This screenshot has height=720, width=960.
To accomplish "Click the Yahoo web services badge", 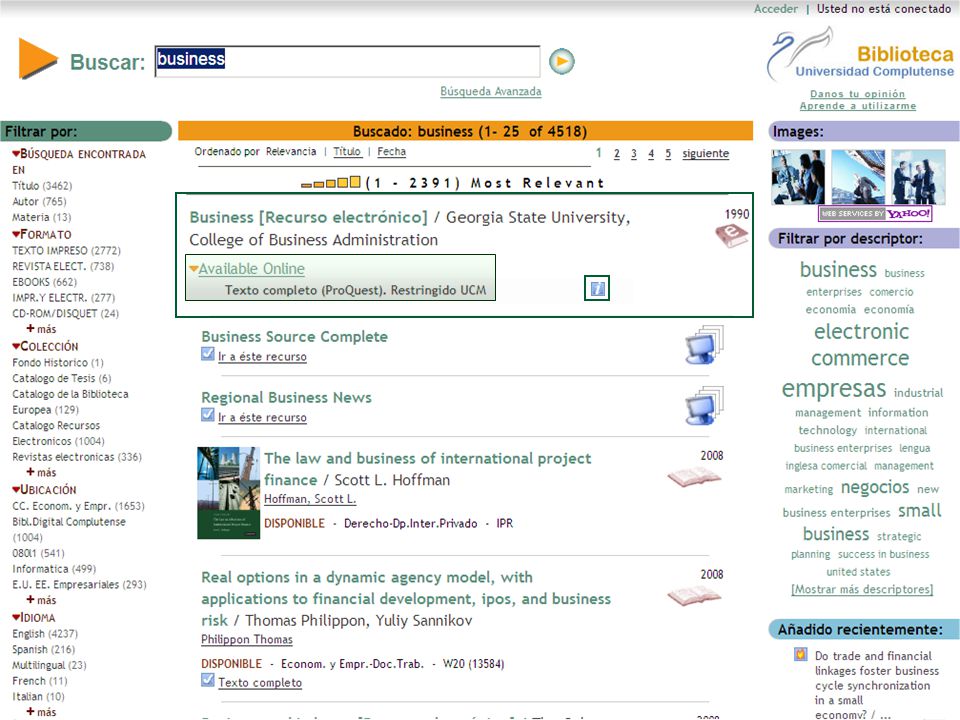I will [x=876, y=213].
